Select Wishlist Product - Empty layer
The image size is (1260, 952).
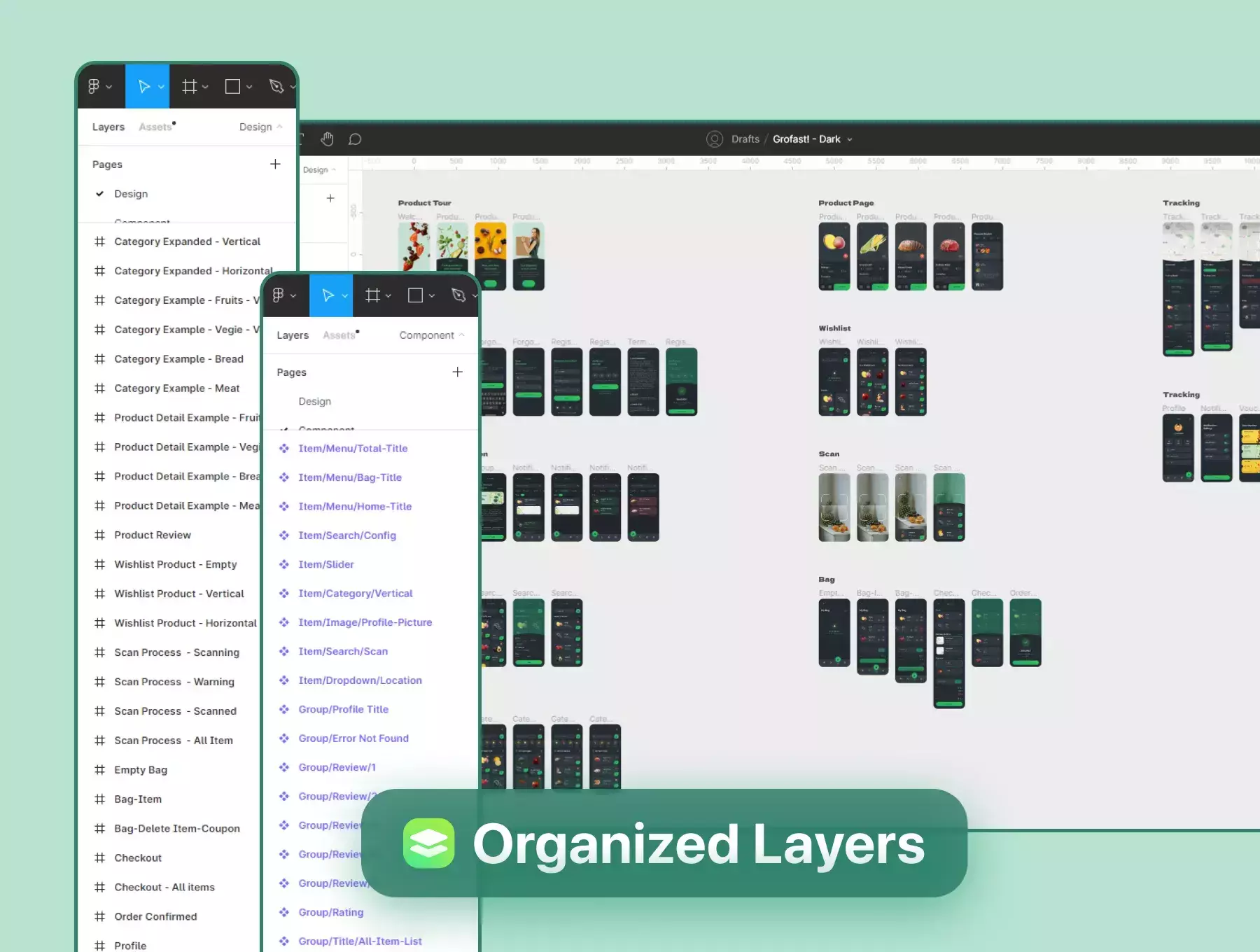tap(175, 564)
